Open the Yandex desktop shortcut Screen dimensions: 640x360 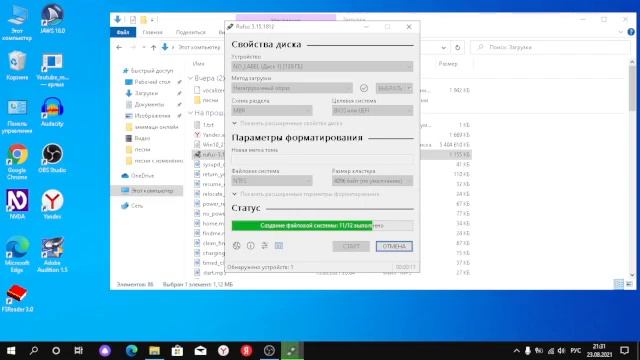pyautogui.click(x=52, y=204)
